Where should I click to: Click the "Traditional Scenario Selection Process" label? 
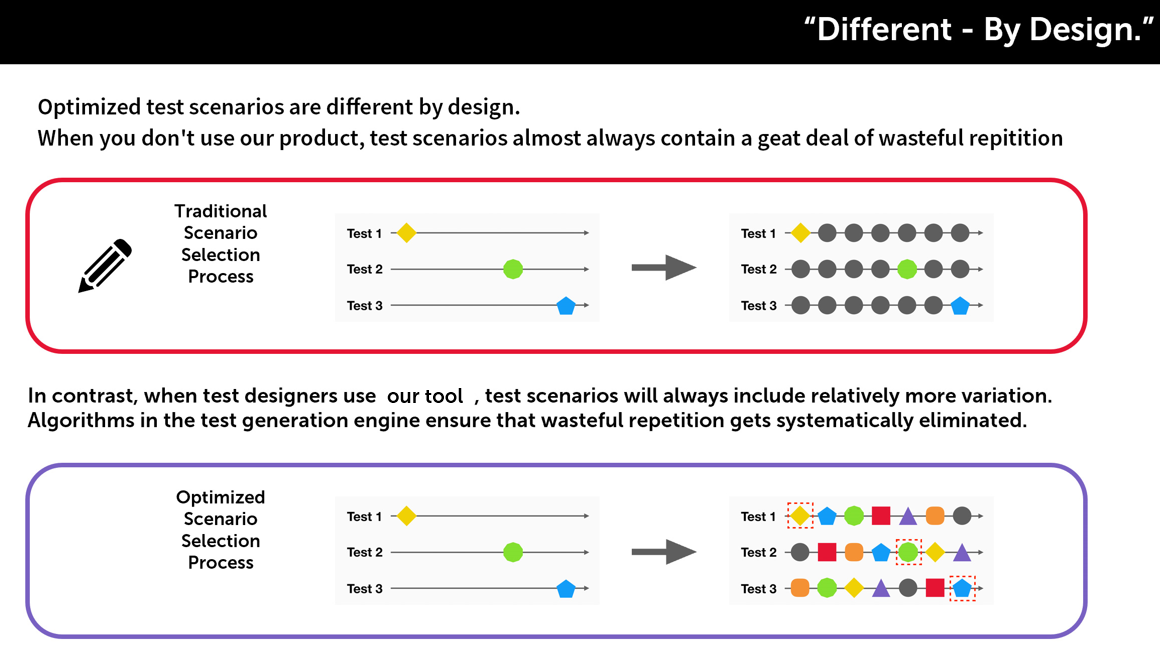click(x=220, y=243)
